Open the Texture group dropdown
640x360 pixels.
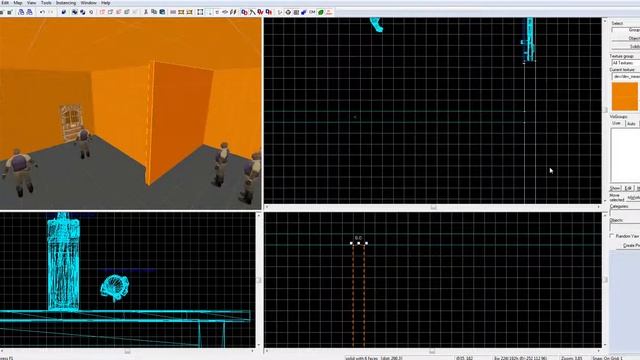626,63
